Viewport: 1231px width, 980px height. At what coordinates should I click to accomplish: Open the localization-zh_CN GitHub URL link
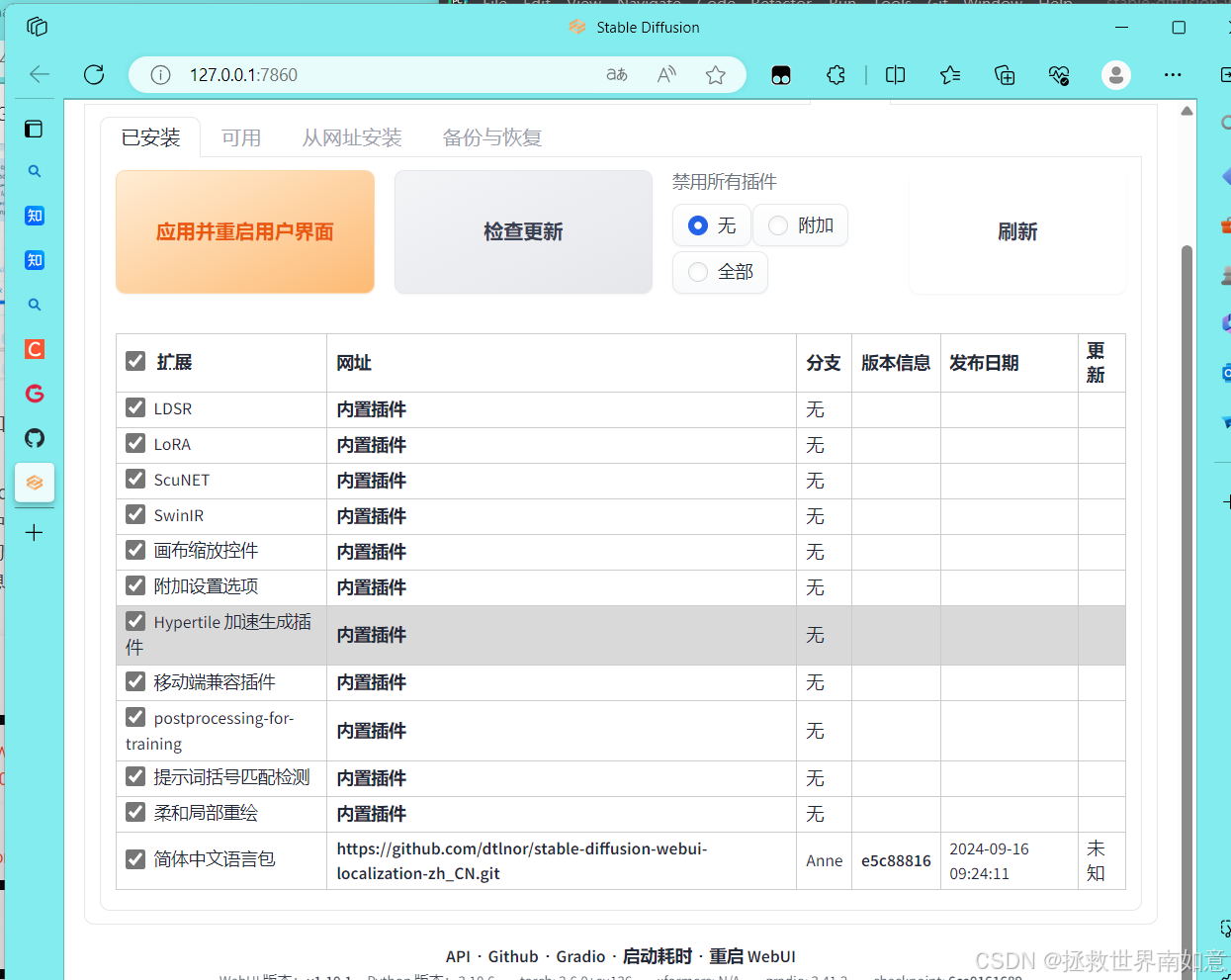pyautogui.click(x=522, y=861)
